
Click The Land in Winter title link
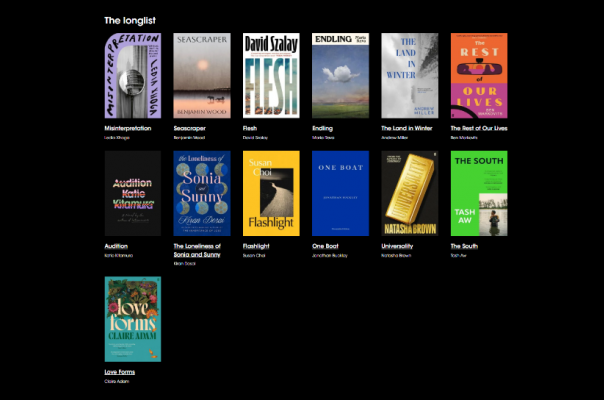(407, 128)
